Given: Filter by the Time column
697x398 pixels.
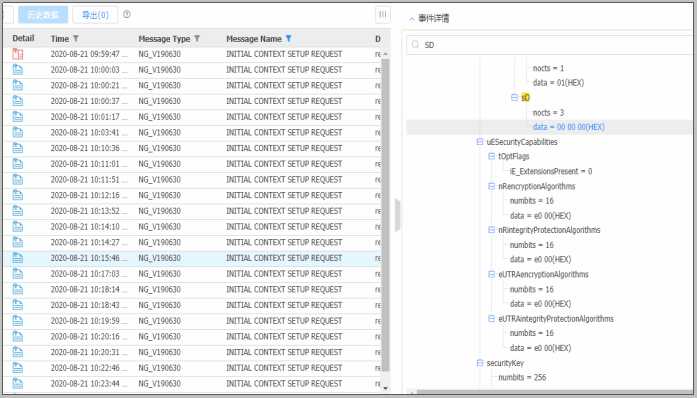Looking at the screenshot, I should pyautogui.click(x=76, y=39).
